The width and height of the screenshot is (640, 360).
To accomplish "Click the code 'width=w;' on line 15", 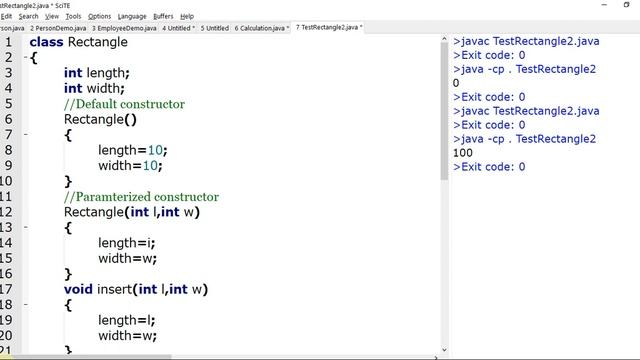I will 127,258.
